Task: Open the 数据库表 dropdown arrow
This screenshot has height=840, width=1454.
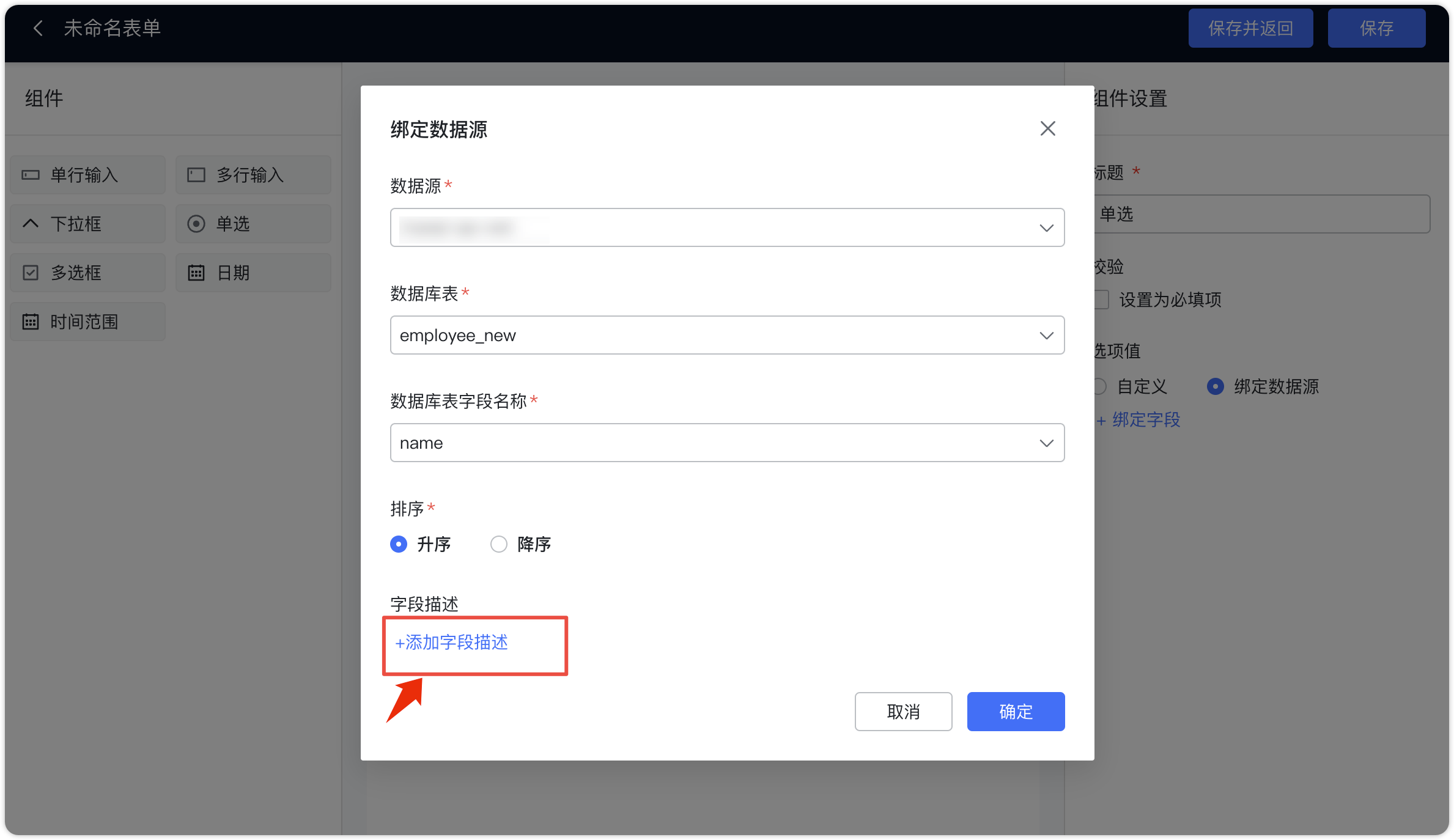Action: pos(1046,336)
